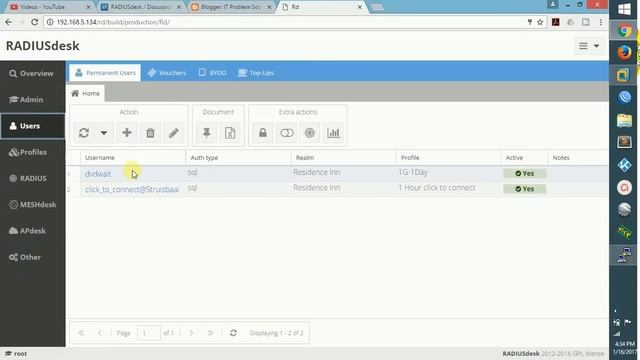Viewport: 640px width, 360px height.
Task: Open the reload options dropdown arrow
Action: (104, 133)
